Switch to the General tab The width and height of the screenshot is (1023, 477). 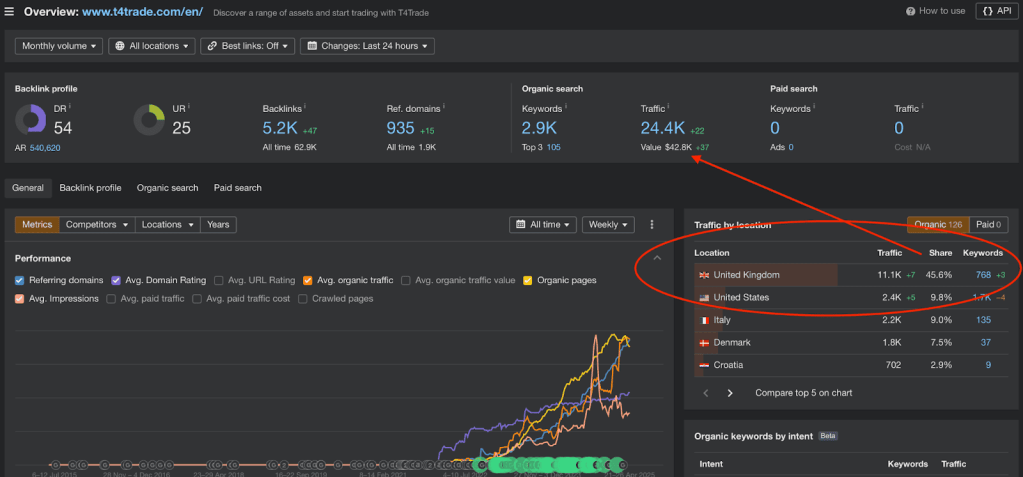(28, 188)
